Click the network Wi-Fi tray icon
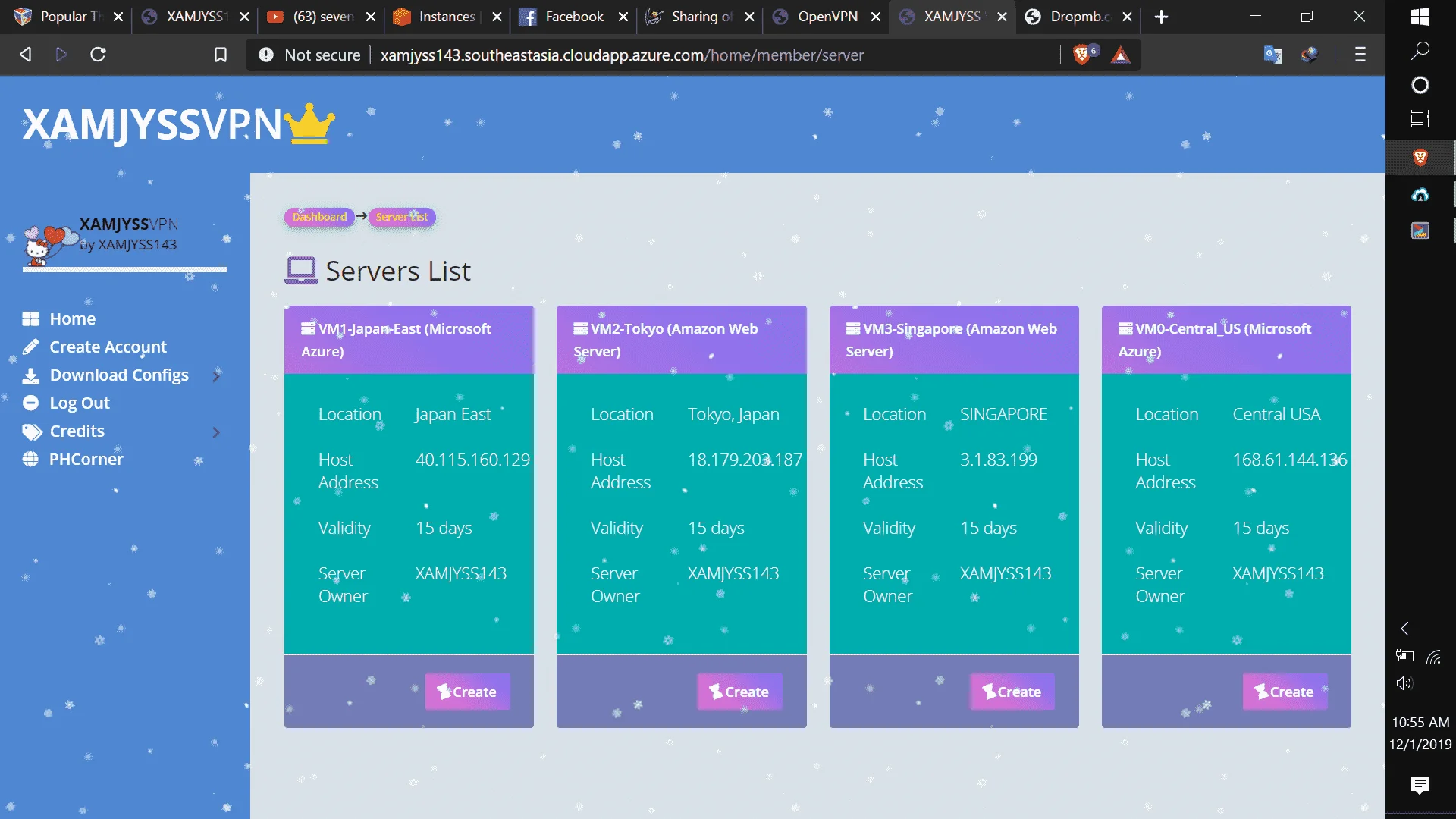 1433,657
